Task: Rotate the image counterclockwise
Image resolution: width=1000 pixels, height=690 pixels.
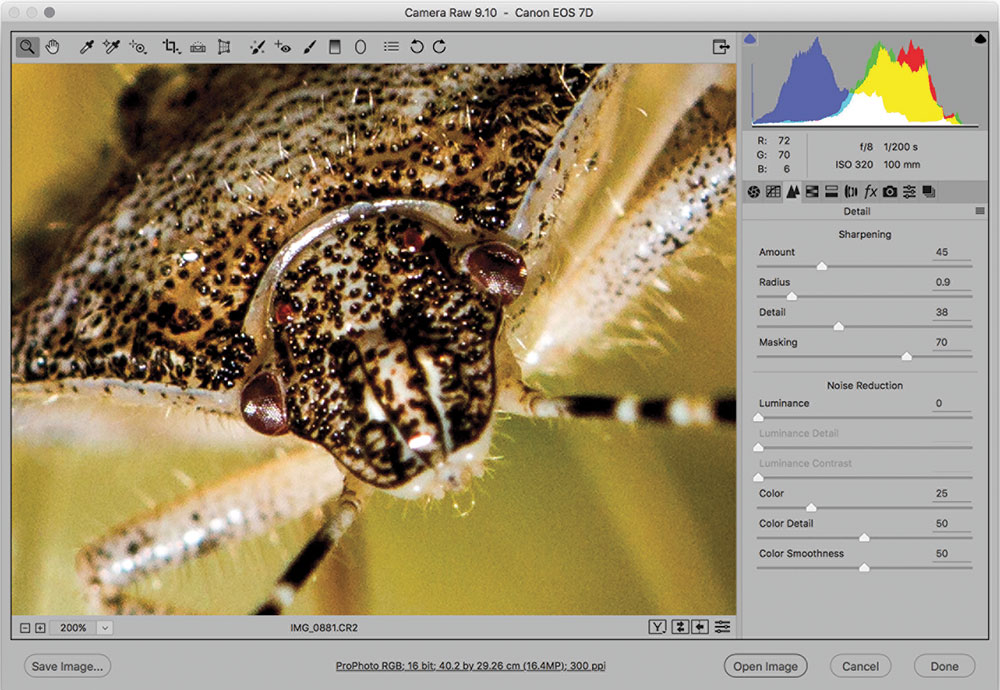Action: [x=415, y=46]
